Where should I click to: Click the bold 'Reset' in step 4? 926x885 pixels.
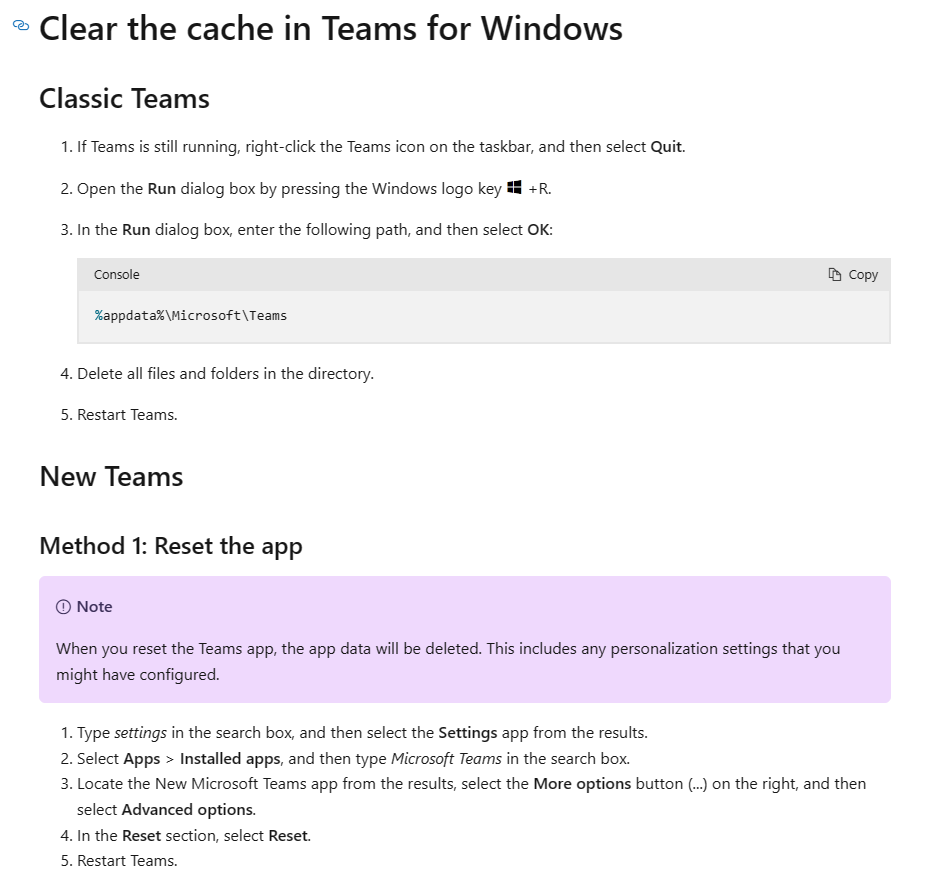(x=287, y=835)
